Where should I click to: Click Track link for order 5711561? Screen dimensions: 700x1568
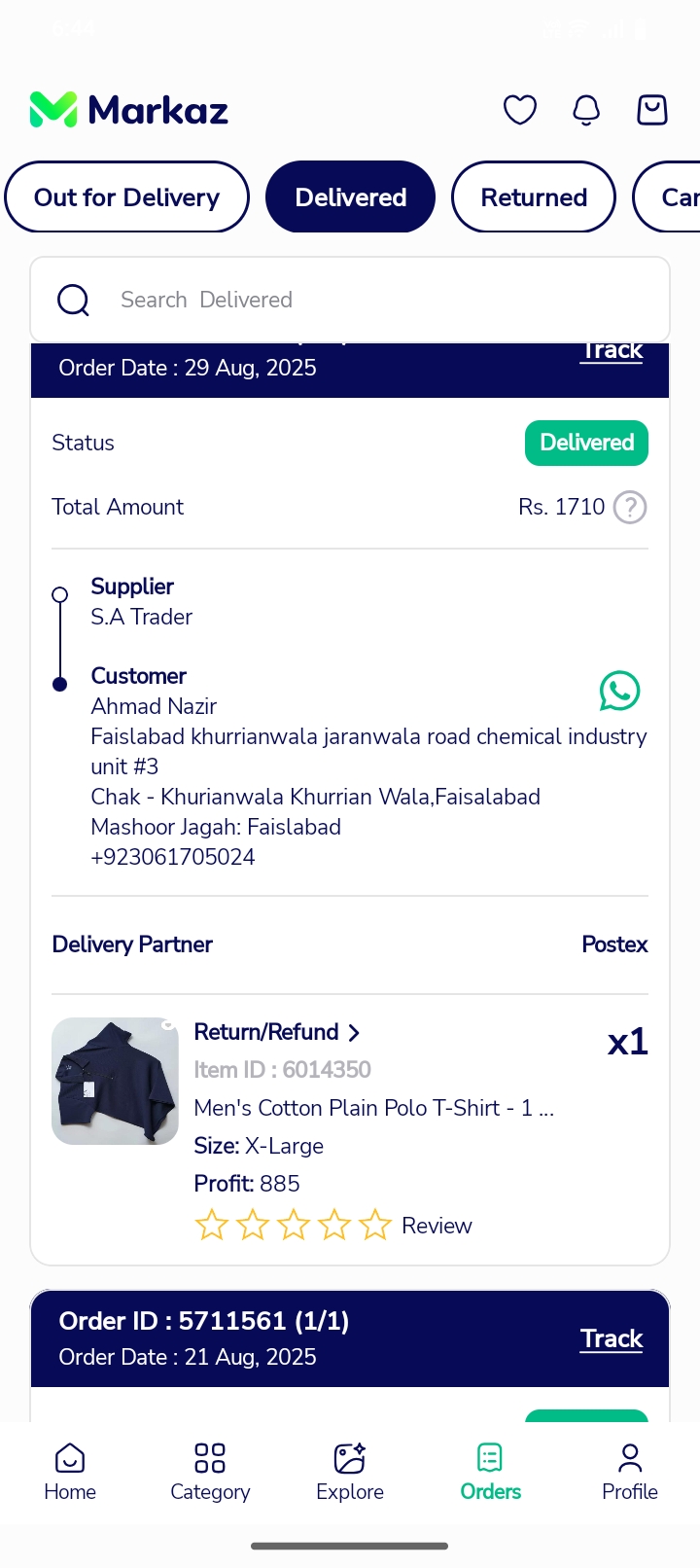612,1338
